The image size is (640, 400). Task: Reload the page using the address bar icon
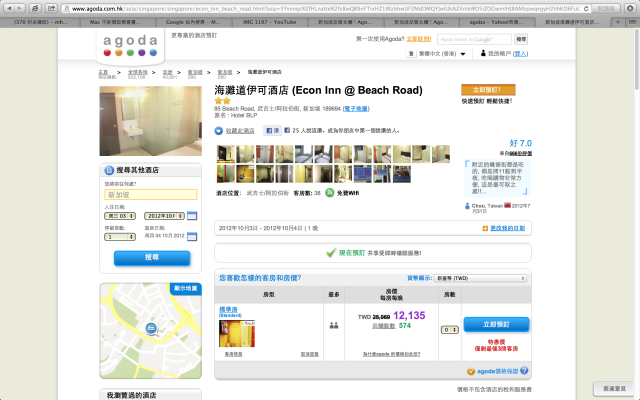tap(586, 8)
